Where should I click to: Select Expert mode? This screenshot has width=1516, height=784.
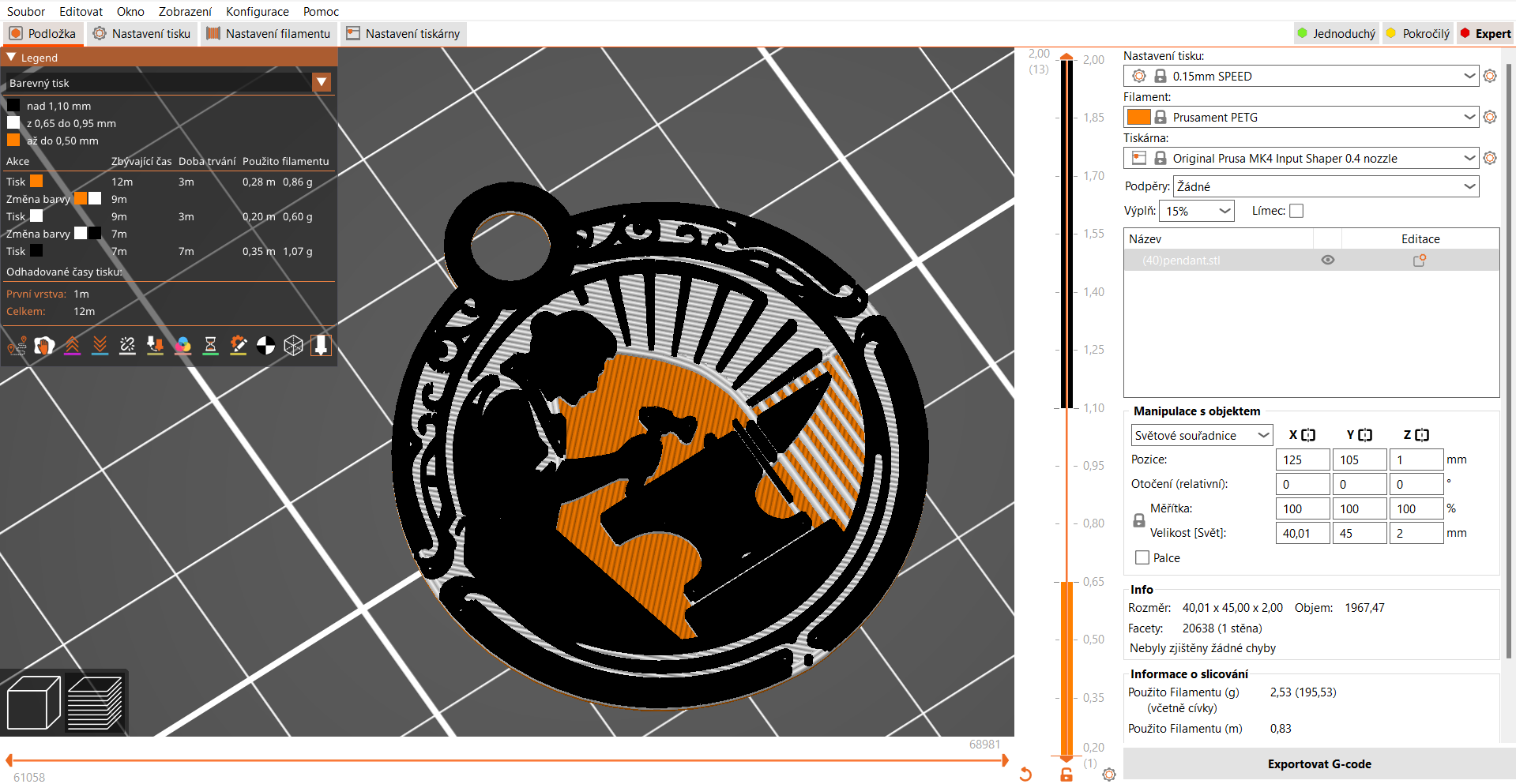1485,33
